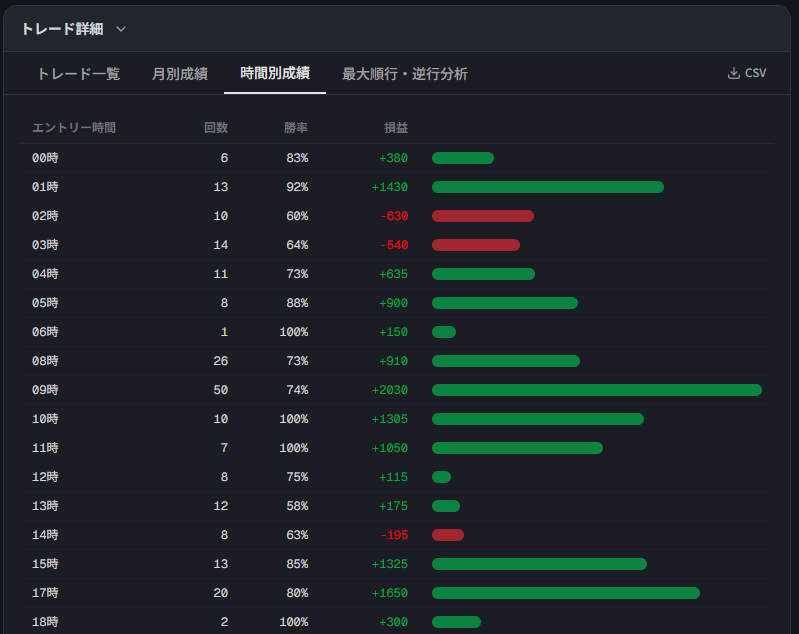Click the +1650 profit value
This screenshot has width=799, height=634.
coord(390,594)
